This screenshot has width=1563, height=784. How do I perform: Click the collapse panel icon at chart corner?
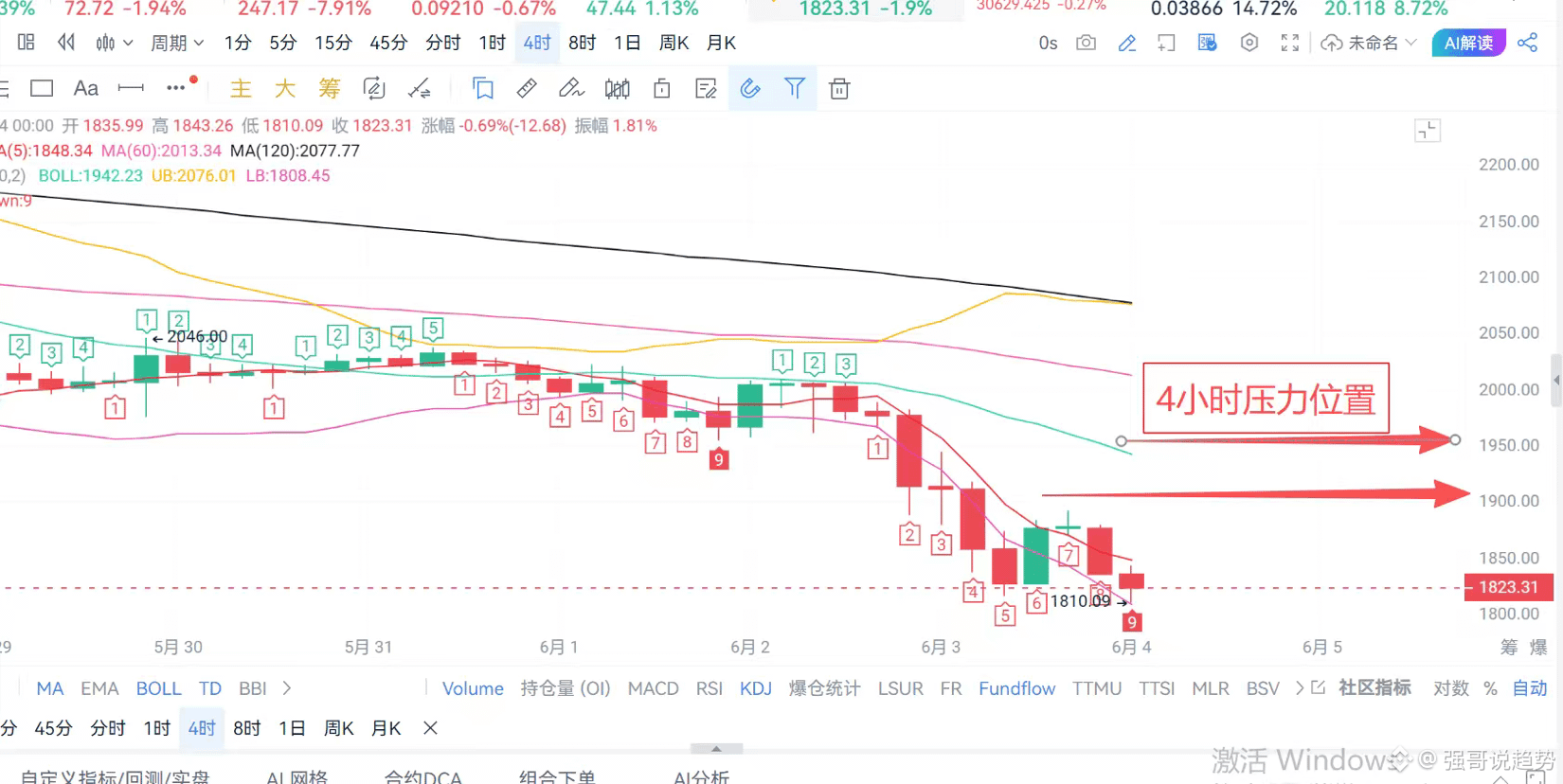click(x=1428, y=131)
